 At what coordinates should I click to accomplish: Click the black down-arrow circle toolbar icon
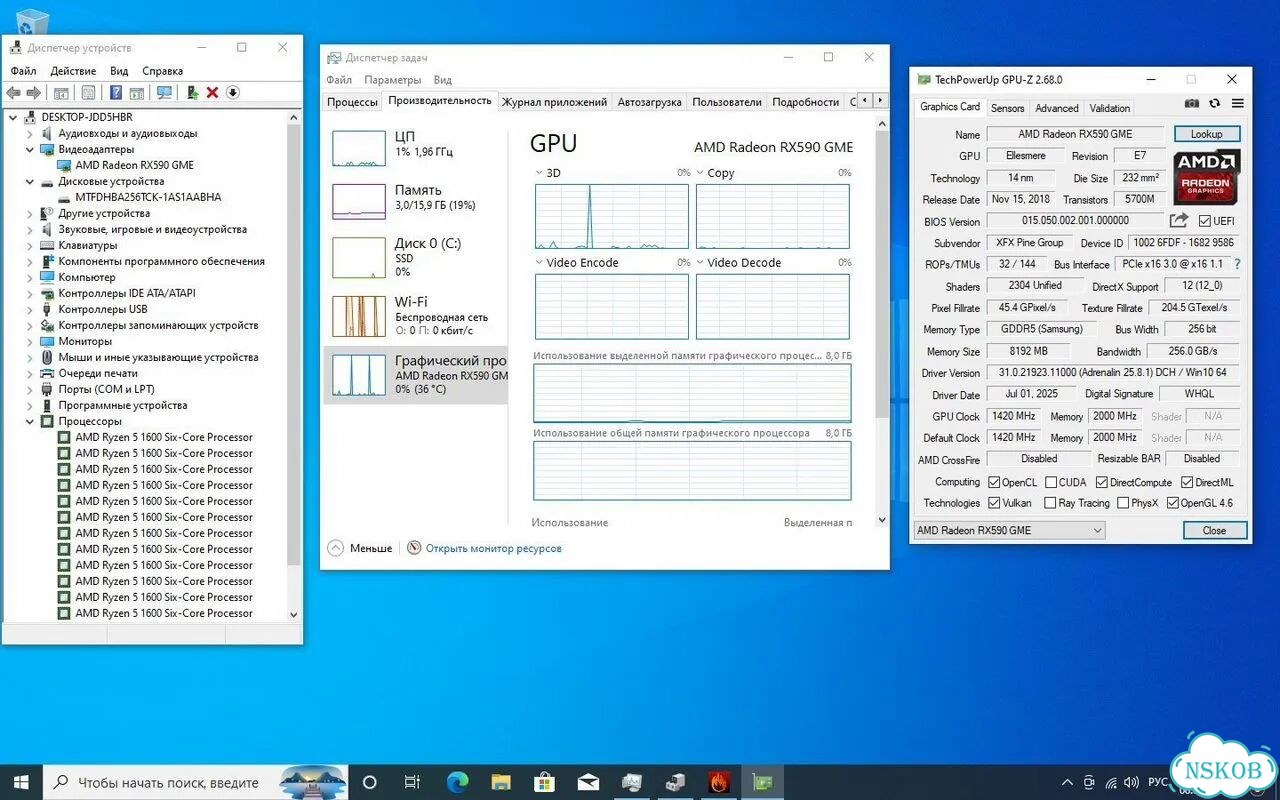click(232, 93)
